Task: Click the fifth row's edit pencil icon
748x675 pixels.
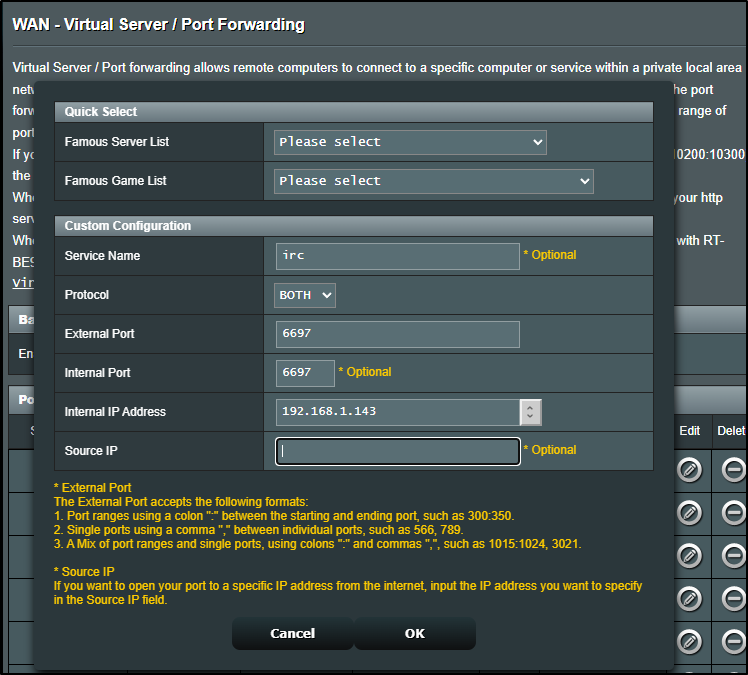Action: (689, 641)
